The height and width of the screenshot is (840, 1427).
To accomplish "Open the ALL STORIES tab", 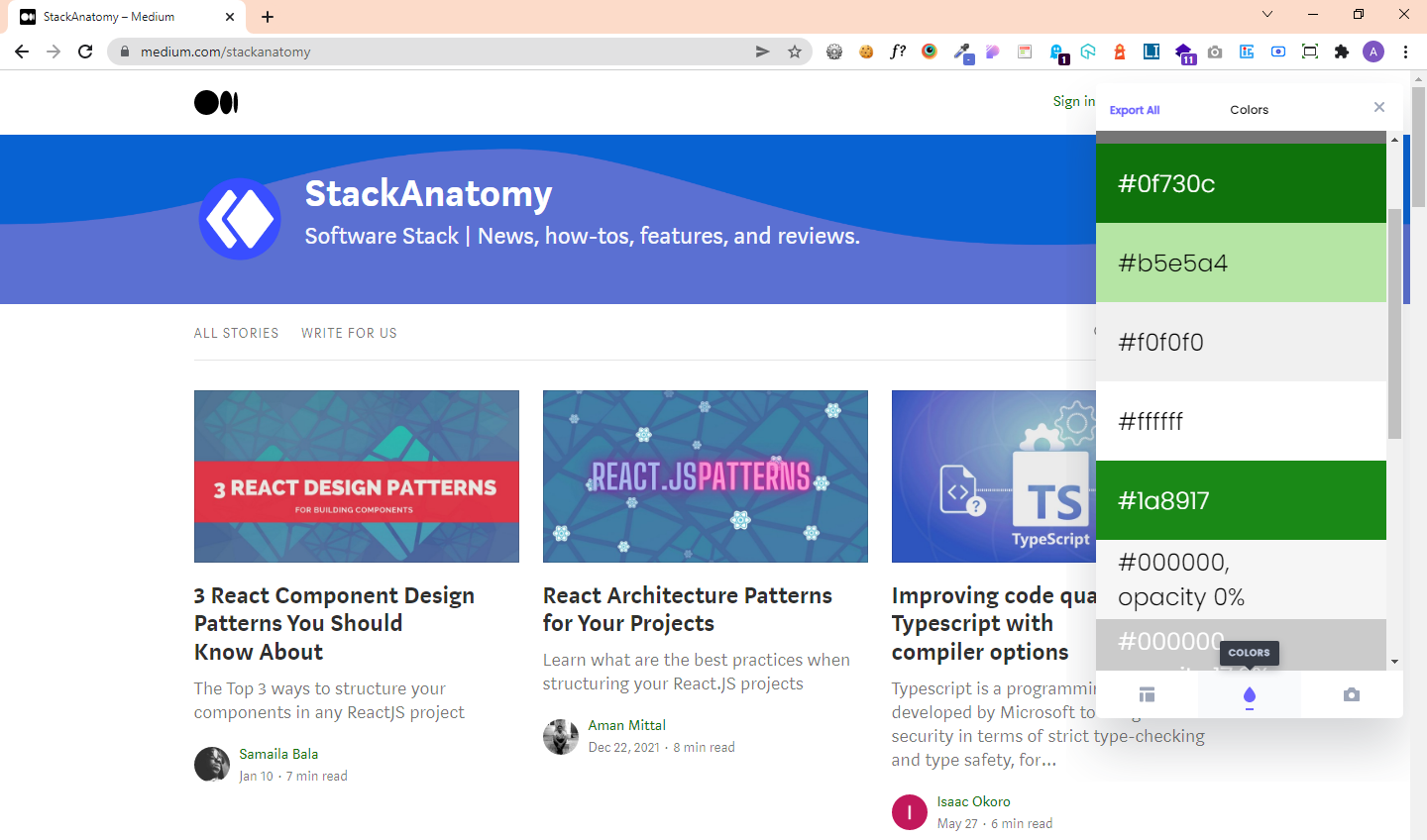I will point(236,333).
